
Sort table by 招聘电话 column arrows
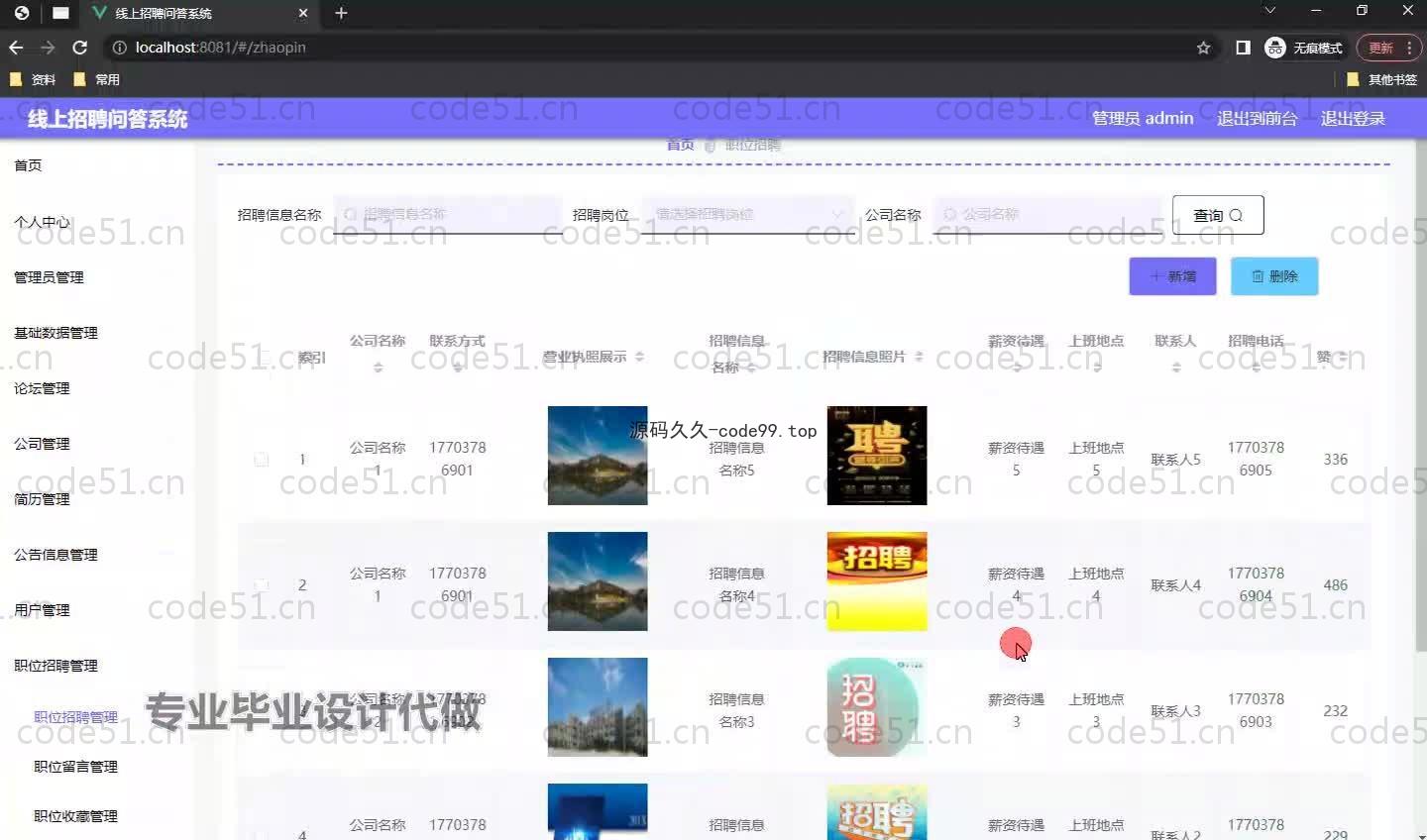click(x=1256, y=367)
